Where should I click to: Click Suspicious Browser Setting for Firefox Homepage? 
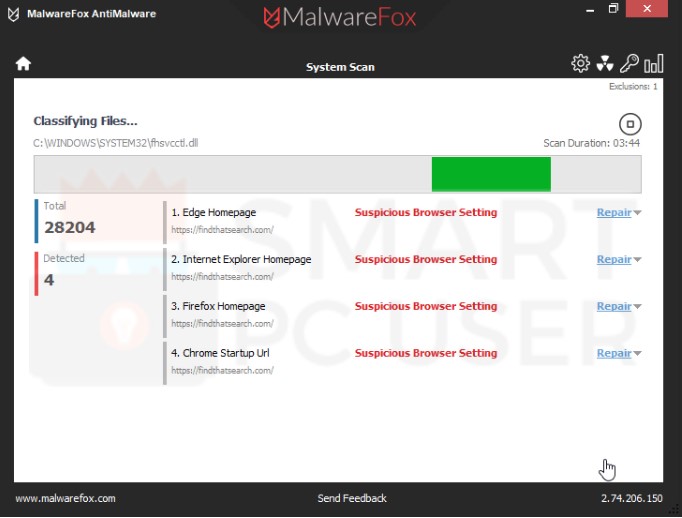[426, 306]
